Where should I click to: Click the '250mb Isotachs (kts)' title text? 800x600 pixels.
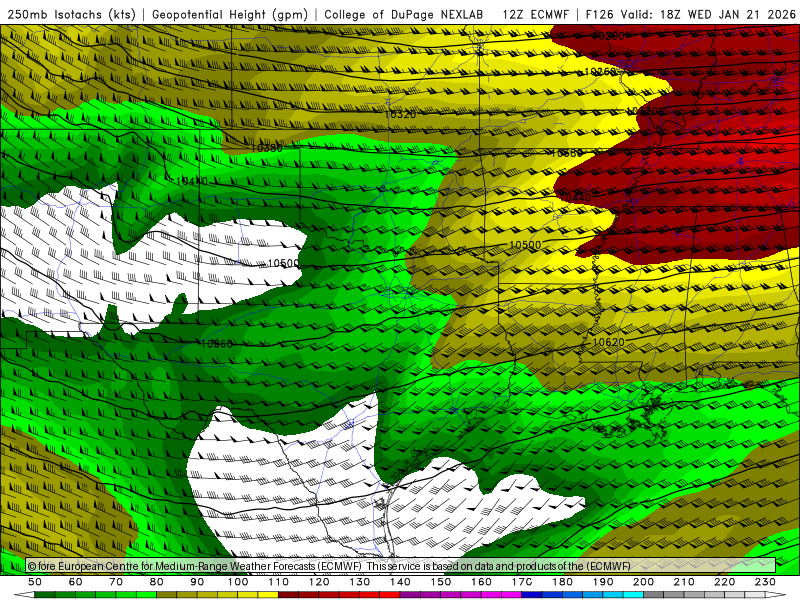coord(71,14)
